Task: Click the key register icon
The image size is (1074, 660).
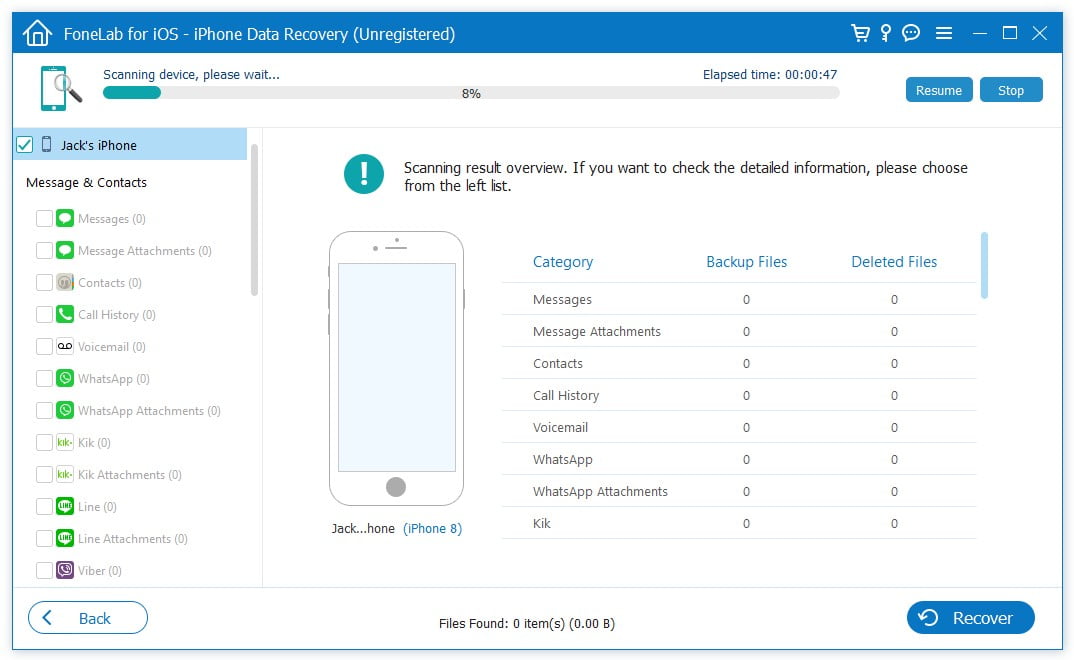Action: [886, 33]
